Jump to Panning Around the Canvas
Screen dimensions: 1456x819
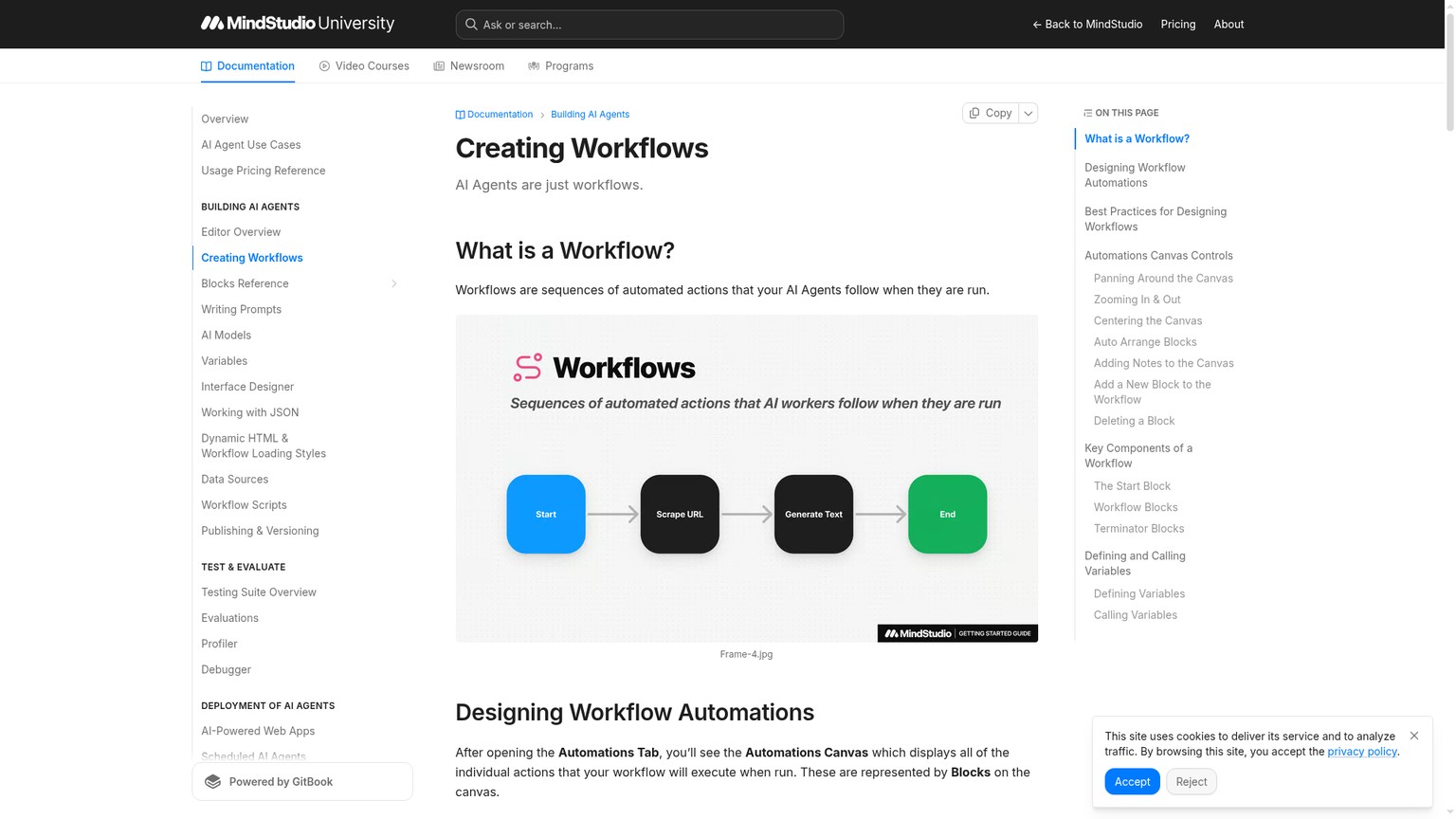pos(1163,279)
